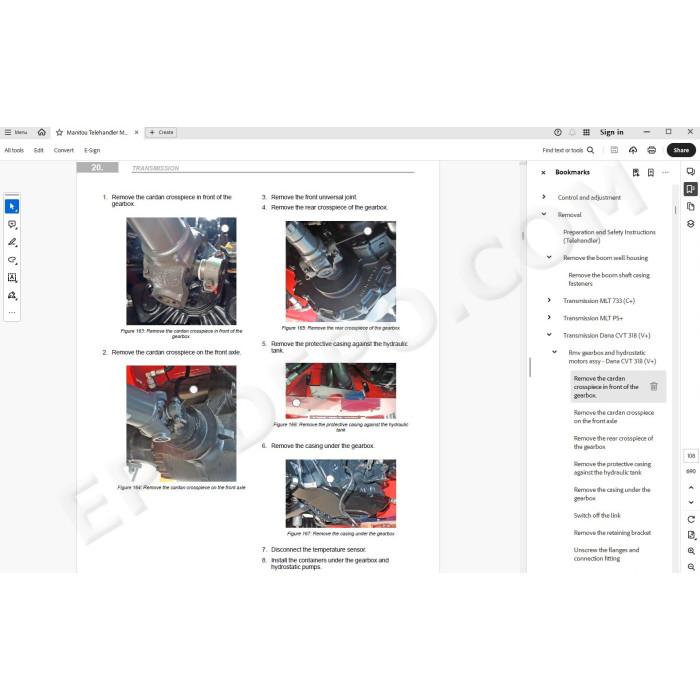Open Remove the cardan crosspiece on front axle bookmark
The height and width of the screenshot is (700, 700).
pyautogui.click(x=613, y=417)
